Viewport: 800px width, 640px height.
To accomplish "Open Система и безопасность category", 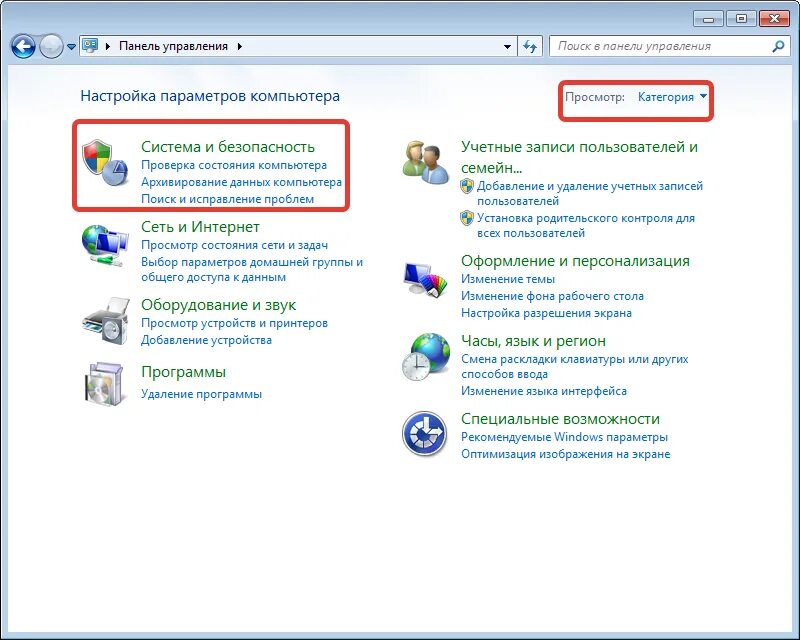I will (228, 147).
